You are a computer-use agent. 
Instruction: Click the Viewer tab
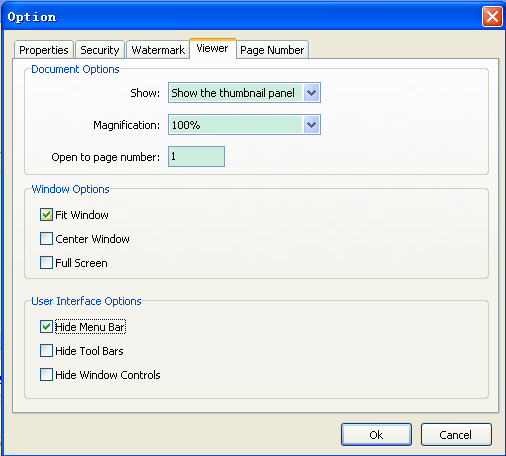pyautogui.click(x=213, y=48)
